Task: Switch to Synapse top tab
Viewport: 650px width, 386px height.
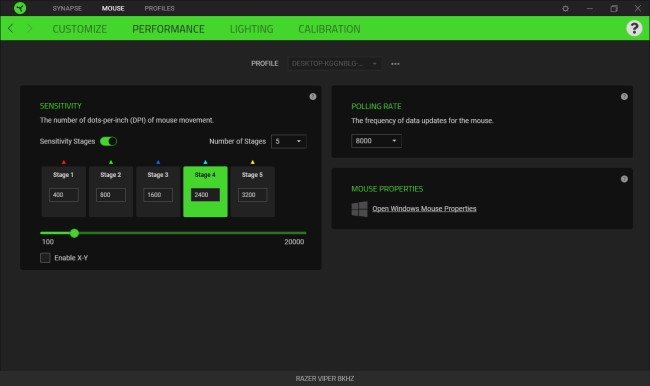Action: [x=67, y=8]
